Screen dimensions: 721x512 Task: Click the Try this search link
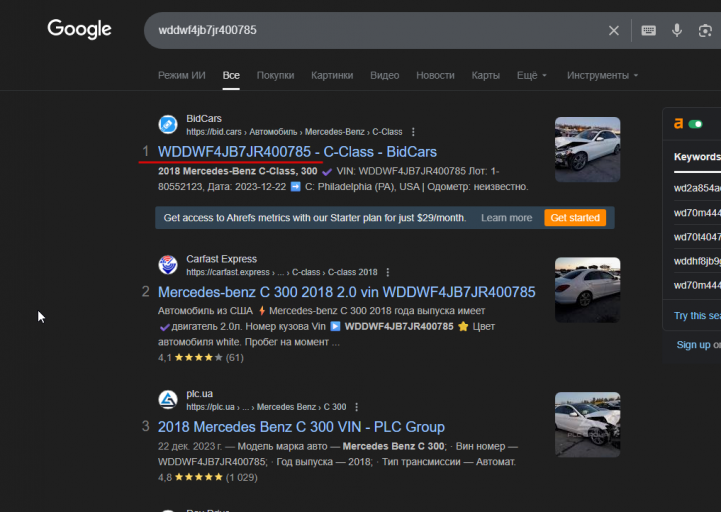697,316
